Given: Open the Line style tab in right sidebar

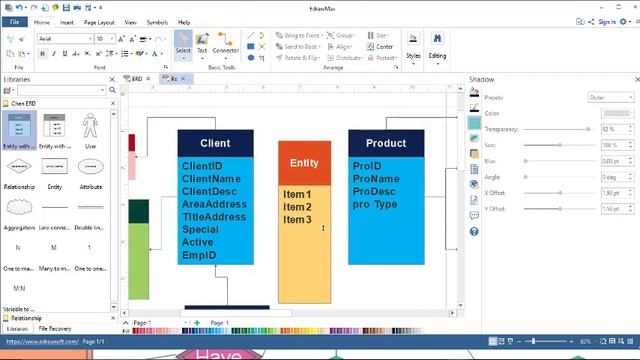Looking at the screenshot, I should (x=474, y=107).
